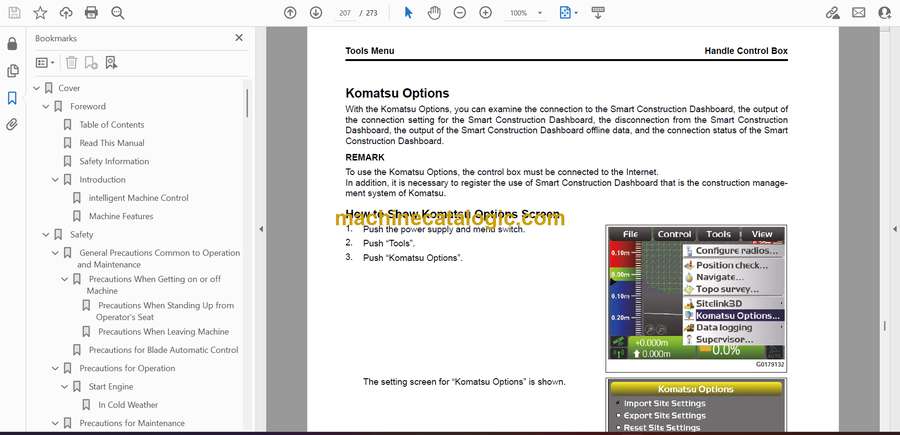Click the scrolling mode keyboard icon
The height and width of the screenshot is (435, 900).
tap(598, 13)
